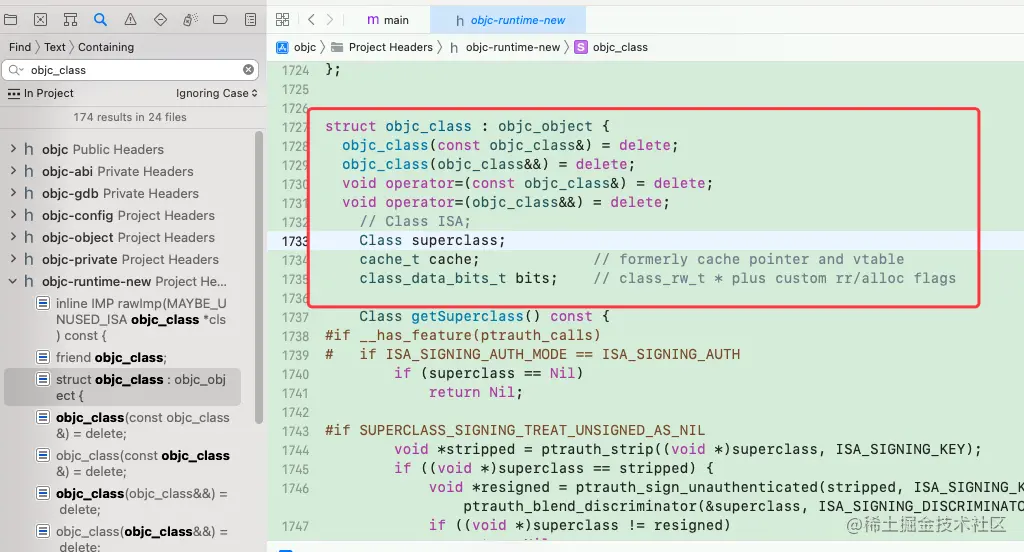1024x552 pixels.
Task: Clear the objc_class search field
Action: pos(249,70)
